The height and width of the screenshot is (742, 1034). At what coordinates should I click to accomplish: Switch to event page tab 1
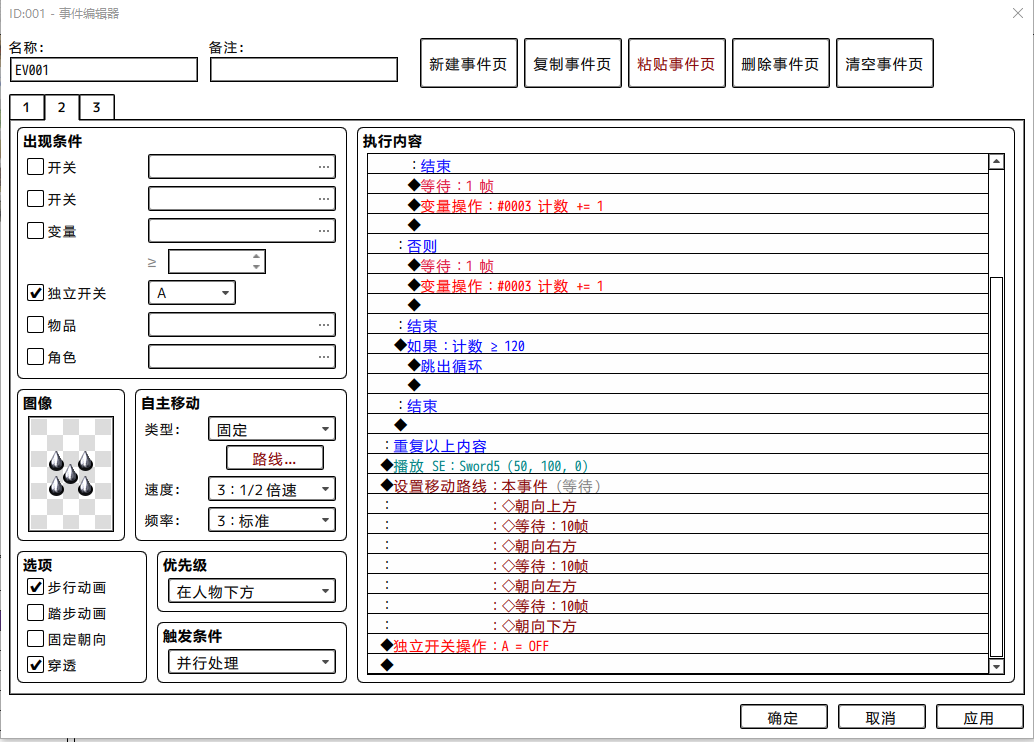[26, 108]
